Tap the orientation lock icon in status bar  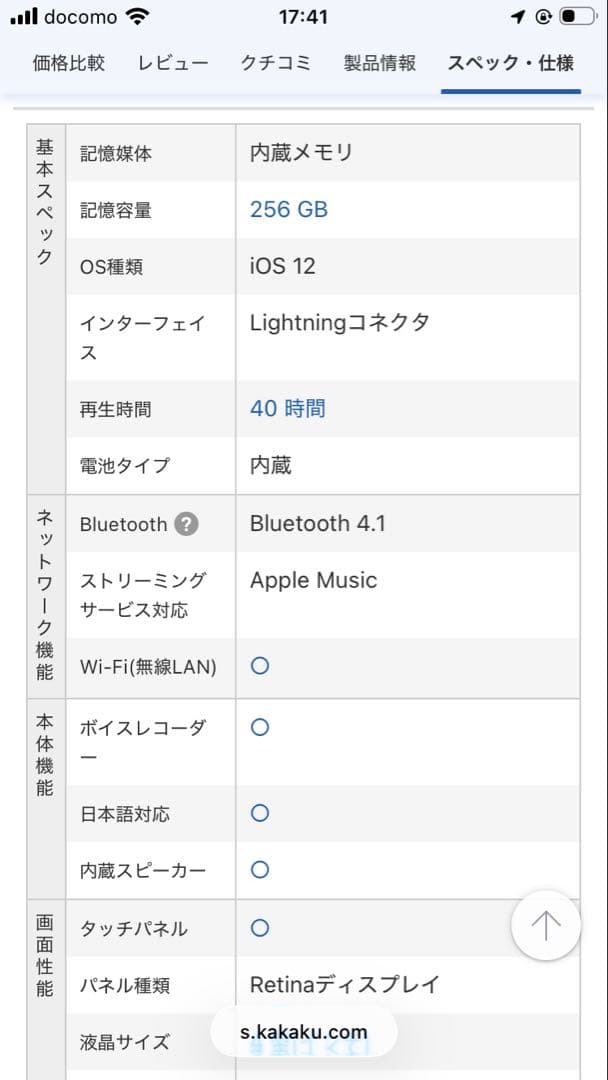(545, 15)
